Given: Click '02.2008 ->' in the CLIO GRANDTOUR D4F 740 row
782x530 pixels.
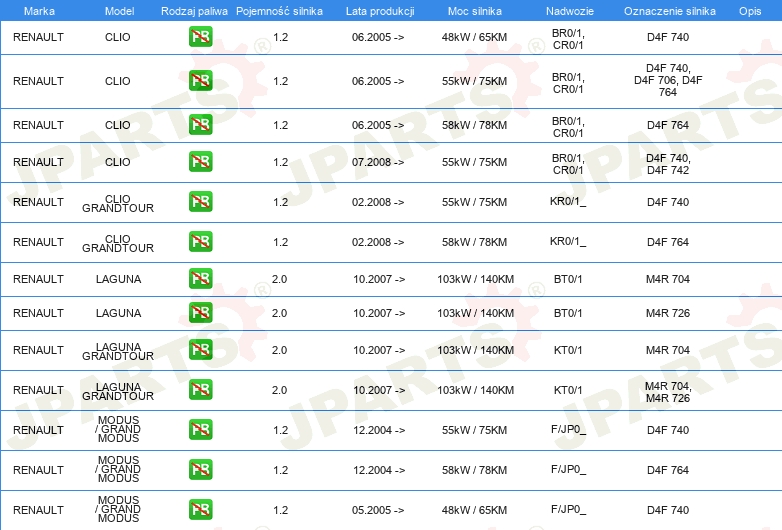Looking at the screenshot, I should (x=378, y=202).
